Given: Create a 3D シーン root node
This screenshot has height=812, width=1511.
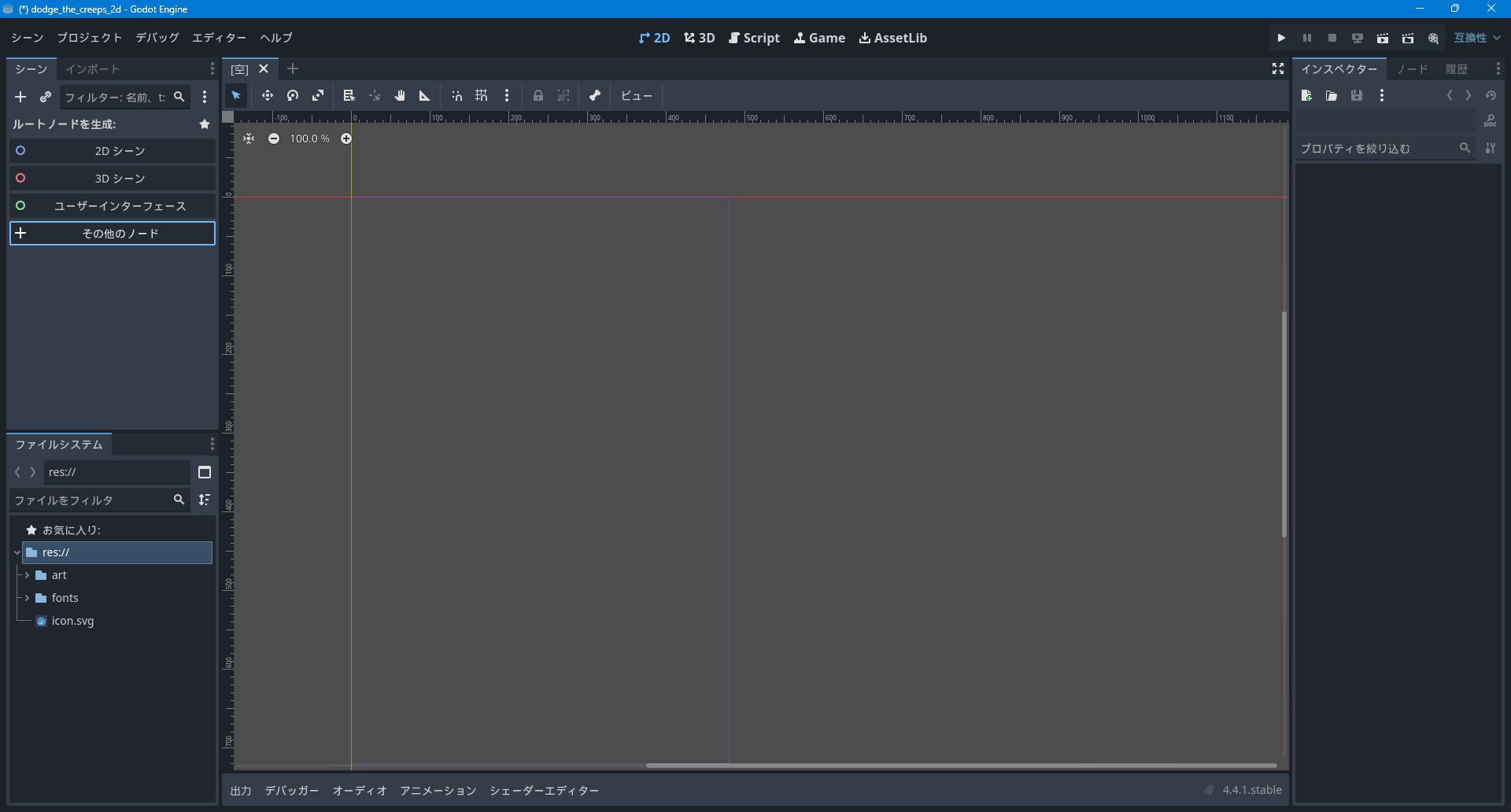Looking at the screenshot, I should (113, 179).
